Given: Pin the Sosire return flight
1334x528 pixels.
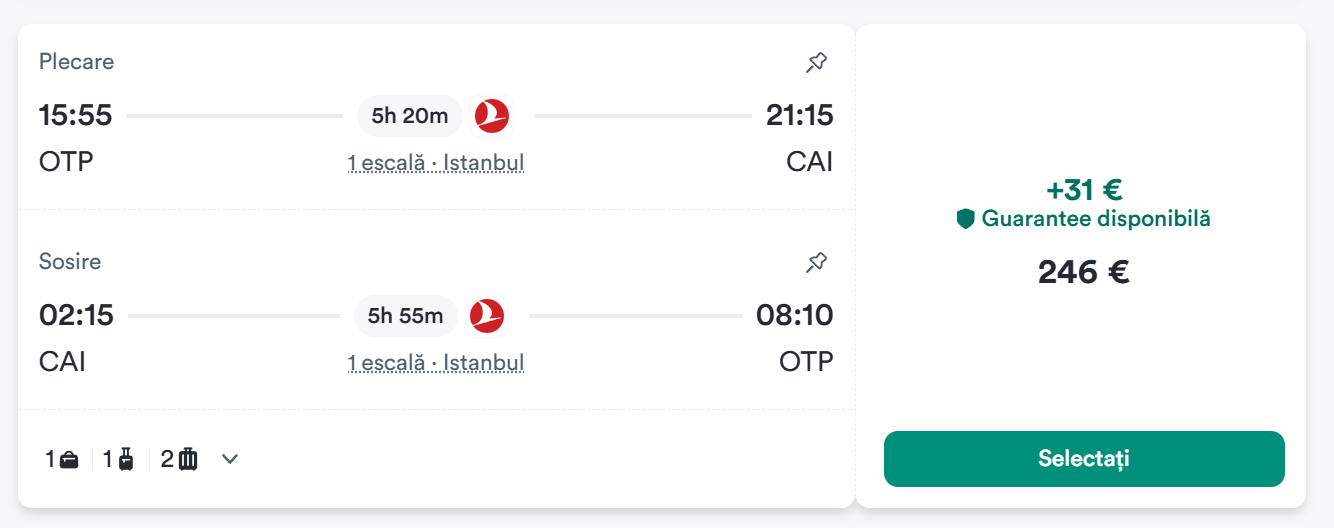Looking at the screenshot, I should (816, 263).
